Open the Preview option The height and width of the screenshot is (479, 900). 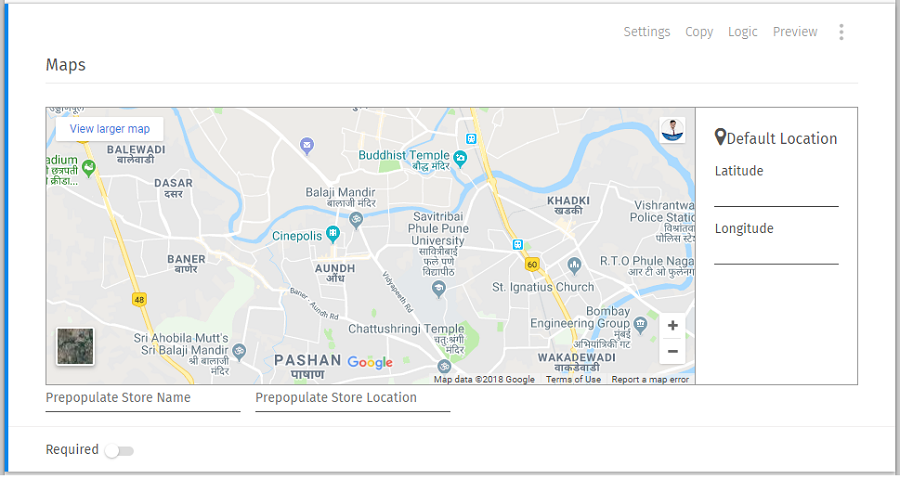pyautogui.click(x=795, y=32)
